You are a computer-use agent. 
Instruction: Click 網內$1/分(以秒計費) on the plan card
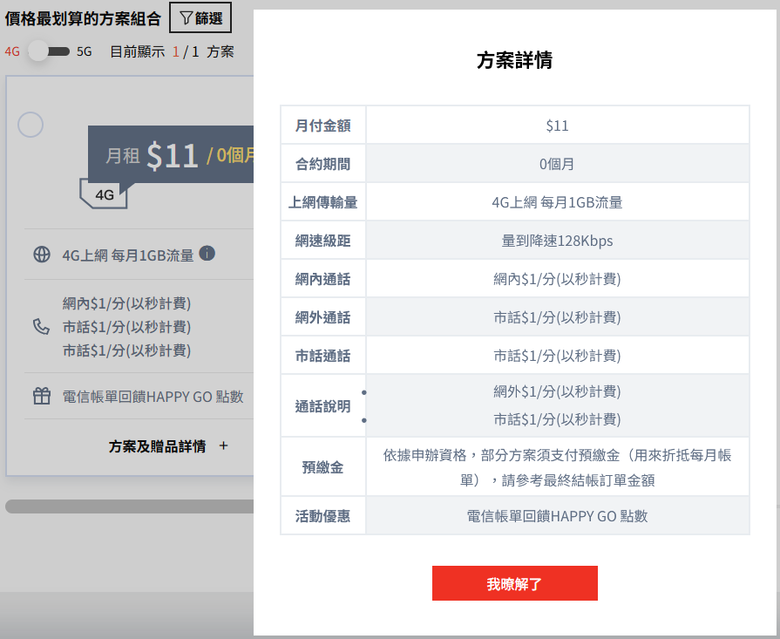(x=126, y=303)
